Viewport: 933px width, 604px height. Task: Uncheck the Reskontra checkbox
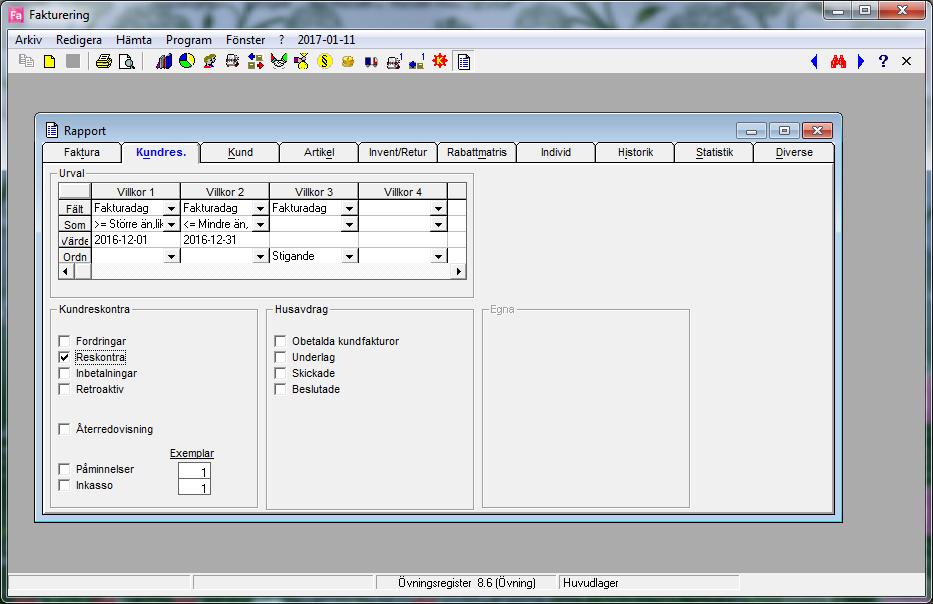tap(64, 357)
